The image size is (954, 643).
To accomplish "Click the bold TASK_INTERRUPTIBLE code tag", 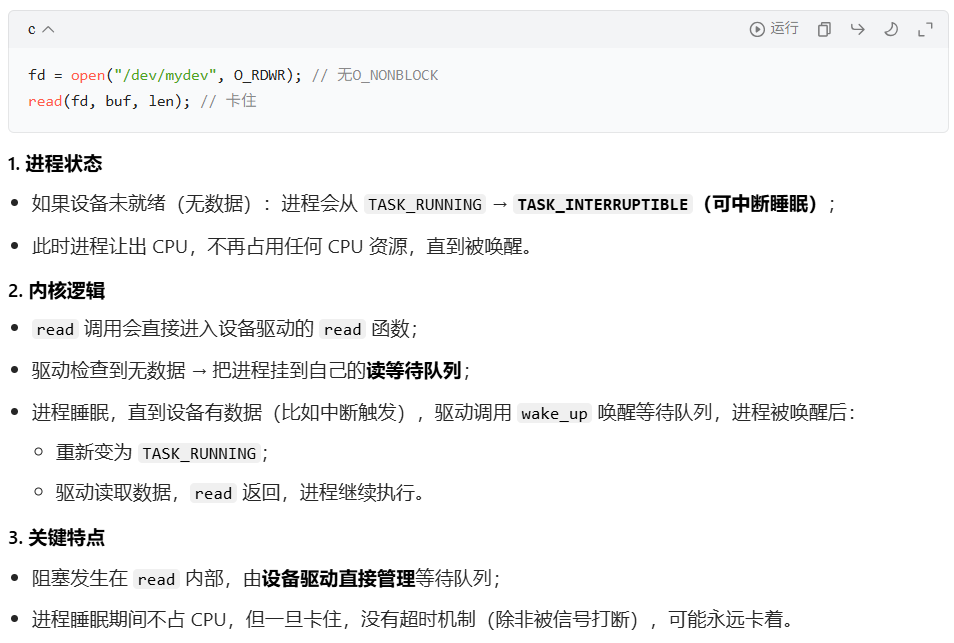I will pos(602,204).
